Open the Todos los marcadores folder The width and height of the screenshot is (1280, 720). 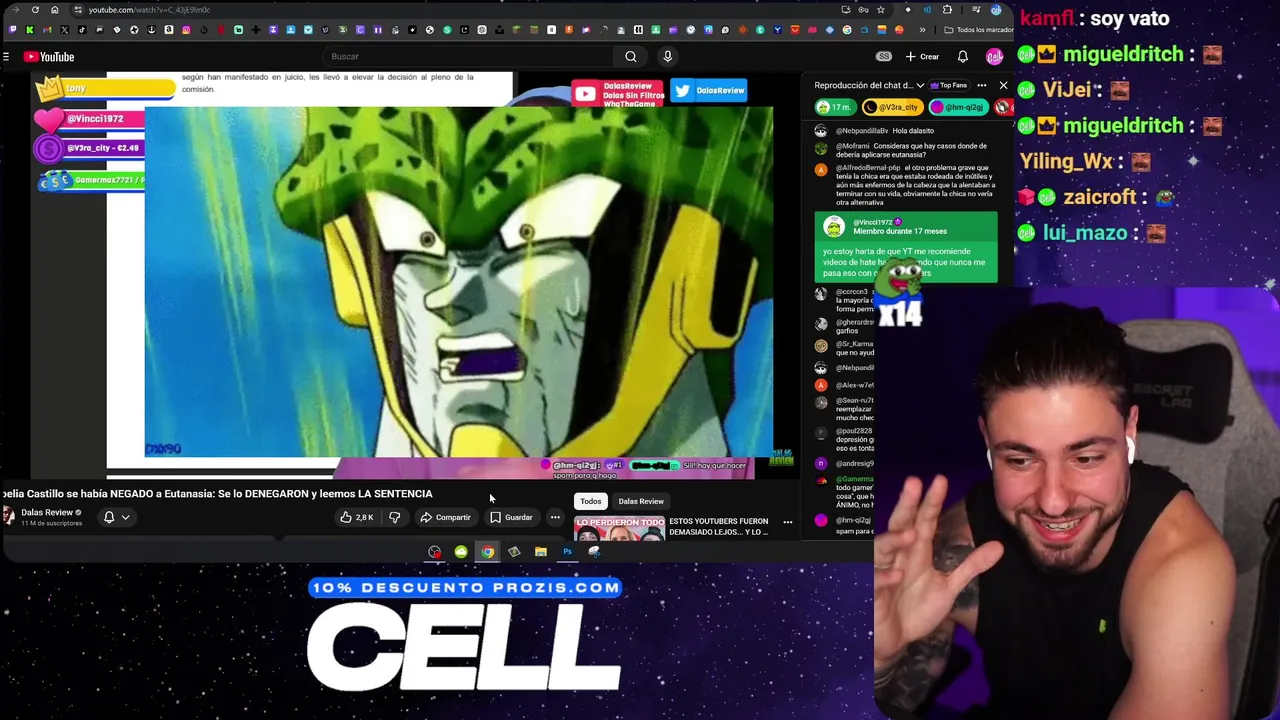pyautogui.click(x=979, y=30)
